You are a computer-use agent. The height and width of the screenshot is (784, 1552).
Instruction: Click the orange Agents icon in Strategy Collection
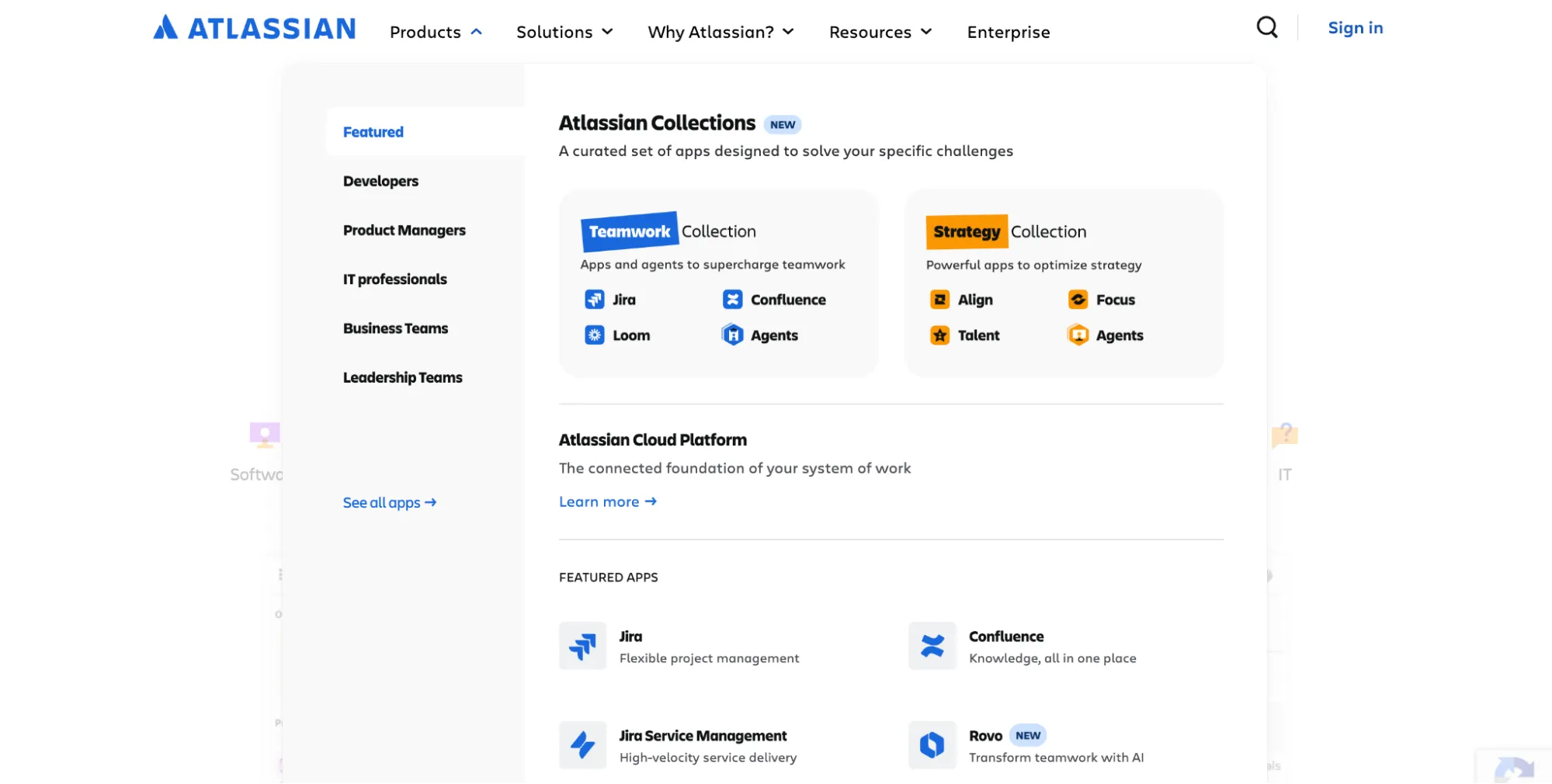point(1078,335)
